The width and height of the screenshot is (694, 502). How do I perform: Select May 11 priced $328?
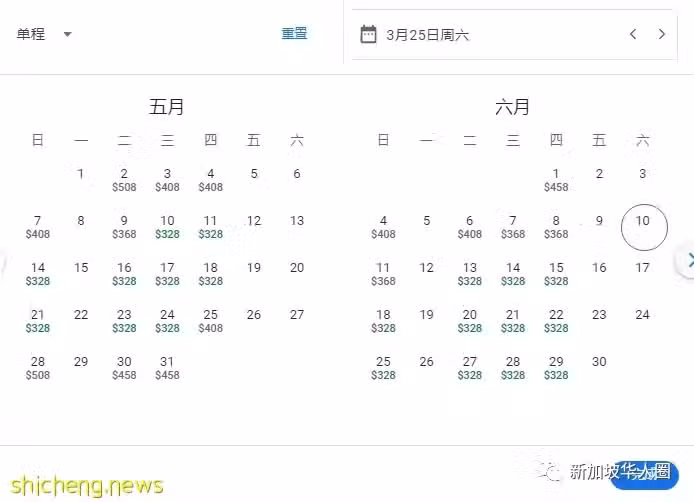211,227
